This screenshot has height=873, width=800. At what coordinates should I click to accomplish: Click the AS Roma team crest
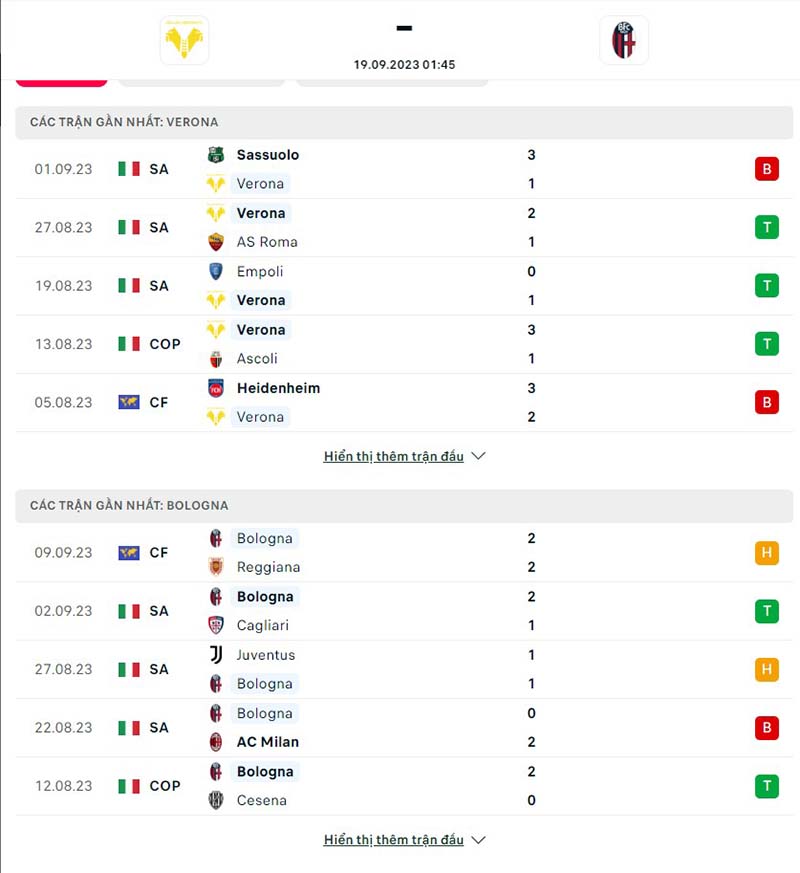[x=218, y=241]
